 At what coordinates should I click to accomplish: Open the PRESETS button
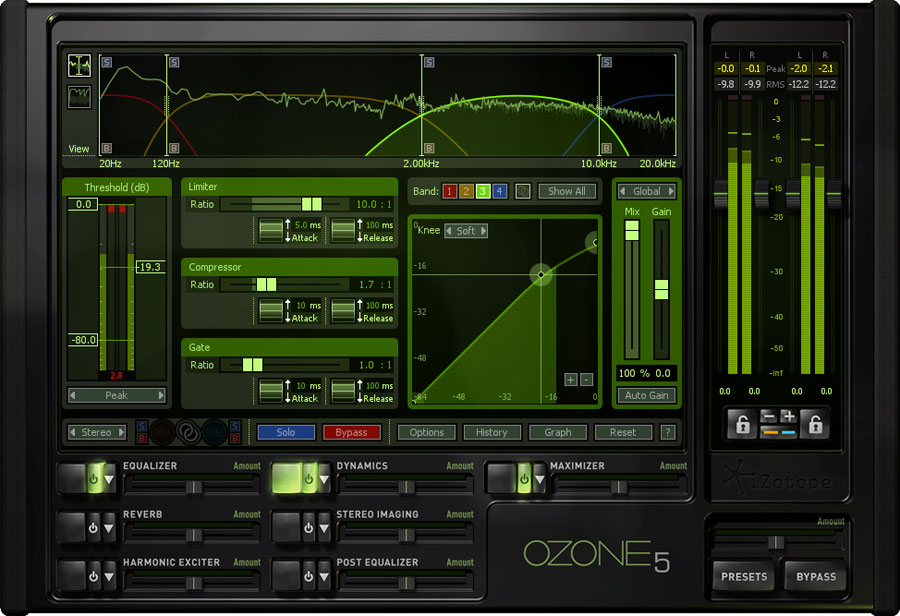tap(744, 576)
